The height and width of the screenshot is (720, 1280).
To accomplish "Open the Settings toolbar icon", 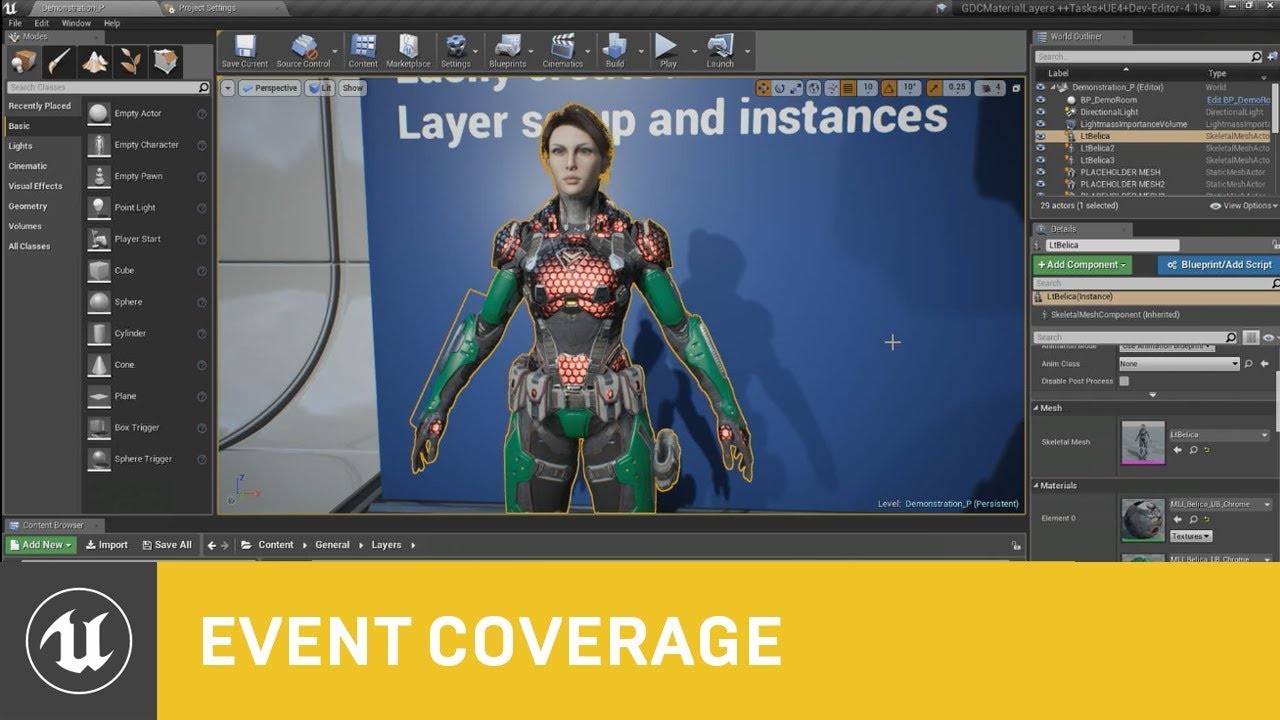I will click(456, 50).
